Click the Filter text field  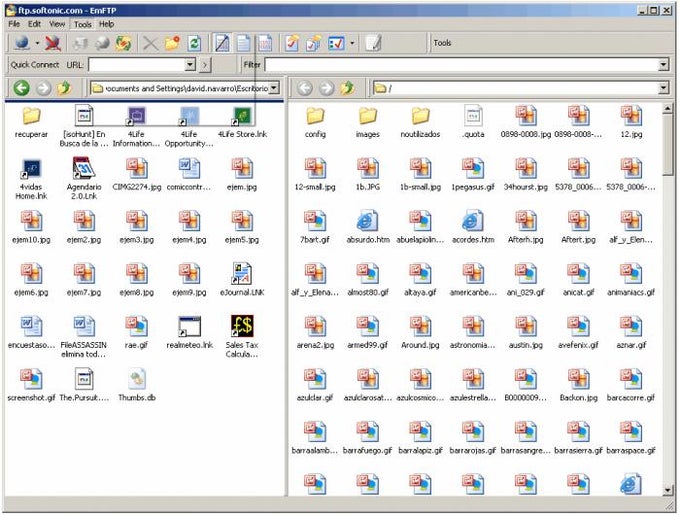(461, 65)
